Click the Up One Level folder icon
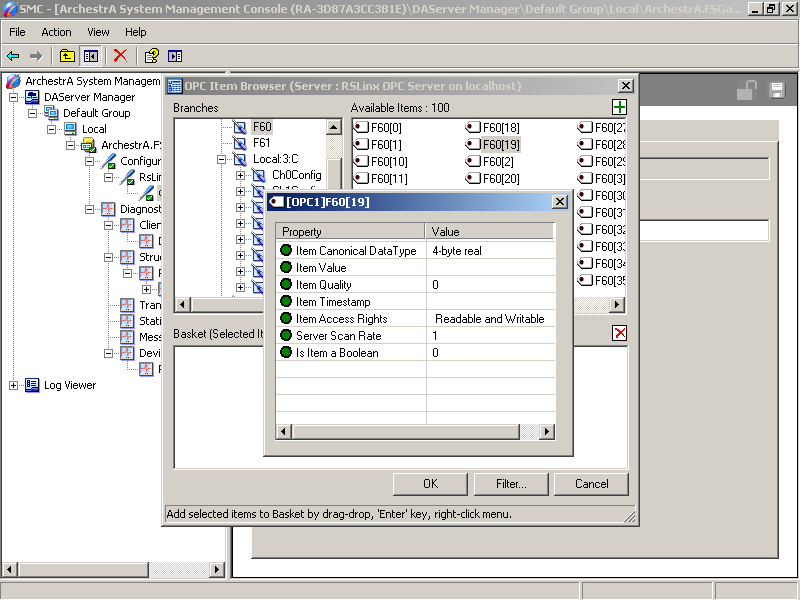The height and width of the screenshot is (600, 800). tap(67, 56)
